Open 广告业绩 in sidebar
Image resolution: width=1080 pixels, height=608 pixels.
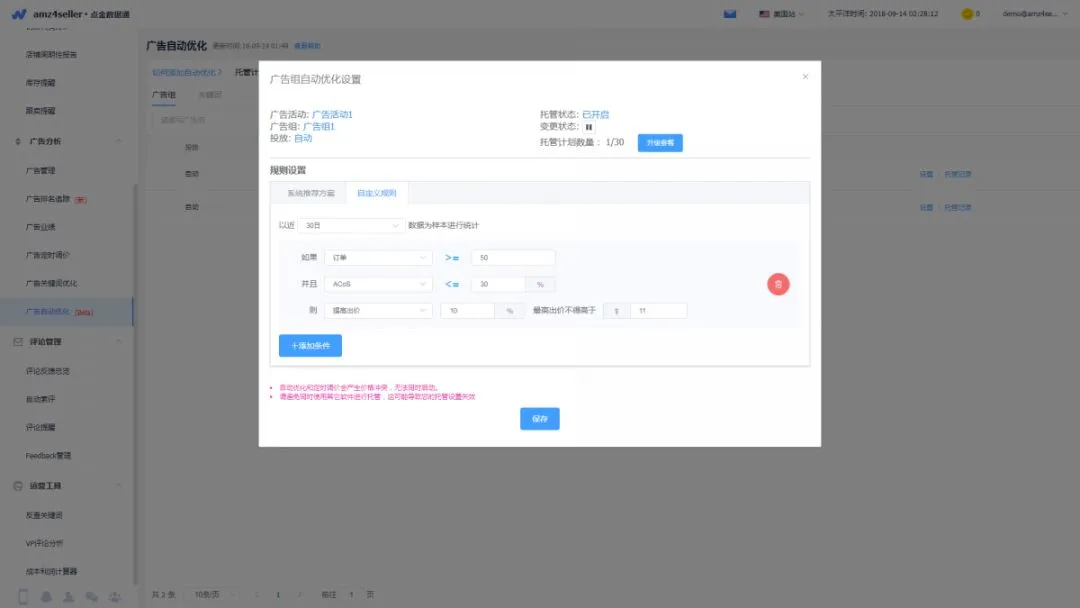(41, 227)
